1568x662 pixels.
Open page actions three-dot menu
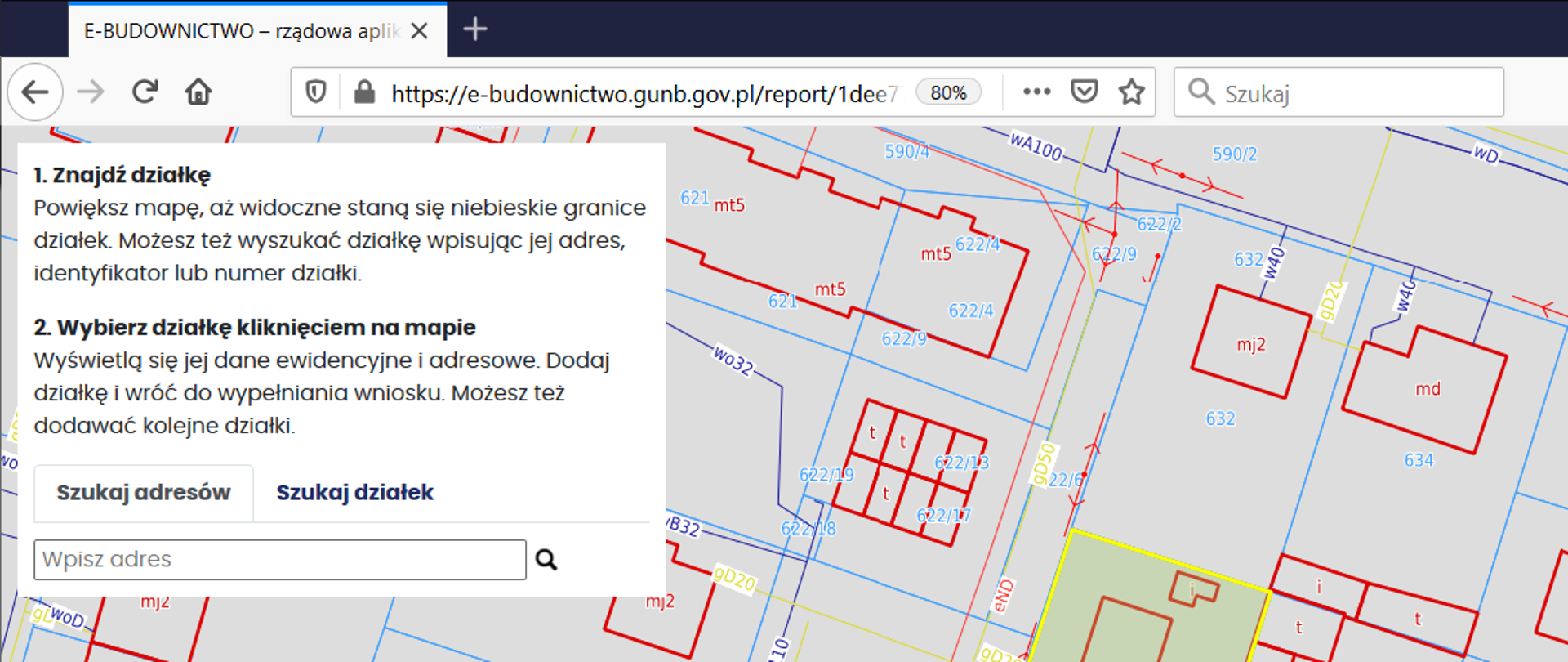[1036, 92]
